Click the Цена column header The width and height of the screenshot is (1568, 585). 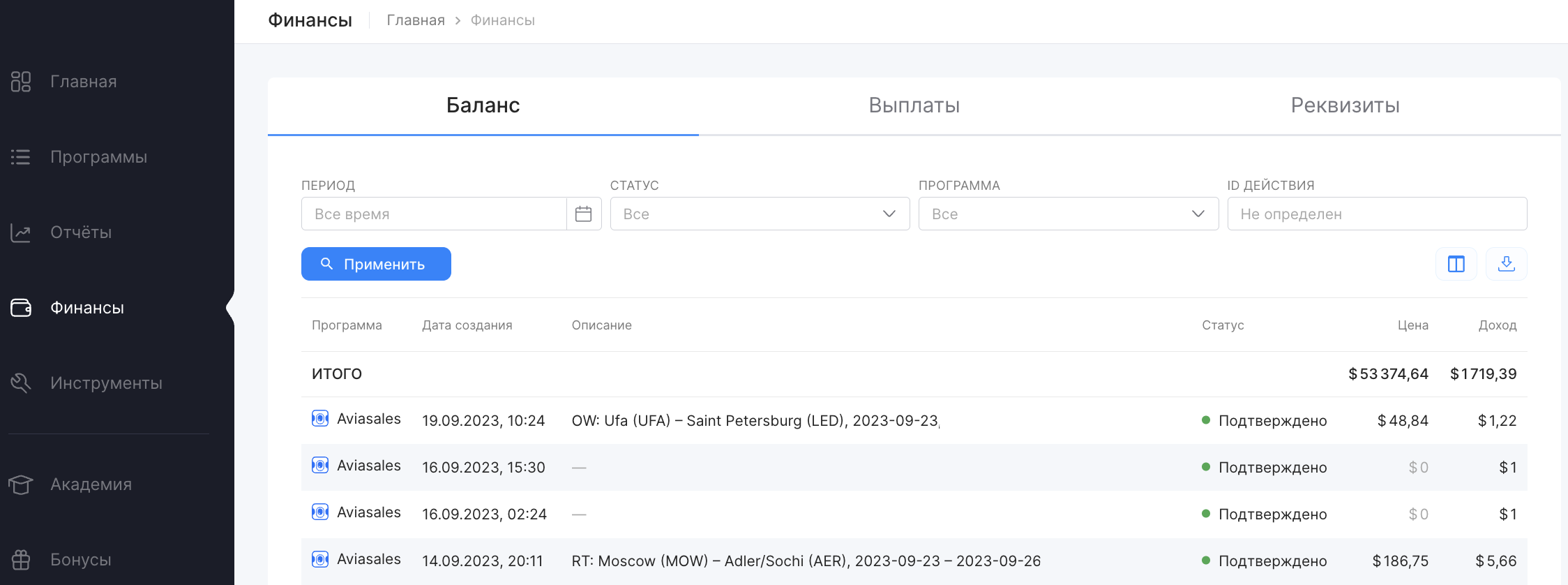point(1413,325)
